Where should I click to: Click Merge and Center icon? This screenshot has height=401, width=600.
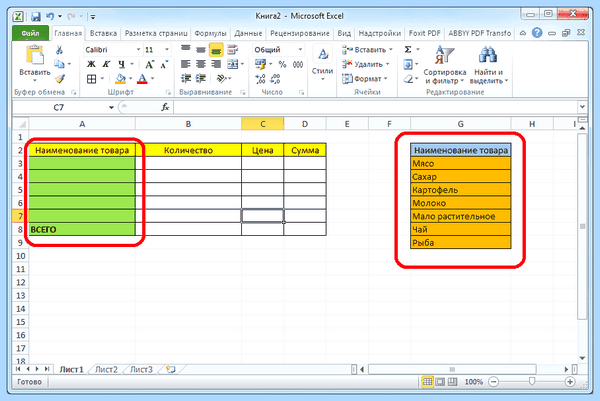pyautogui.click(x=232, y=64)
